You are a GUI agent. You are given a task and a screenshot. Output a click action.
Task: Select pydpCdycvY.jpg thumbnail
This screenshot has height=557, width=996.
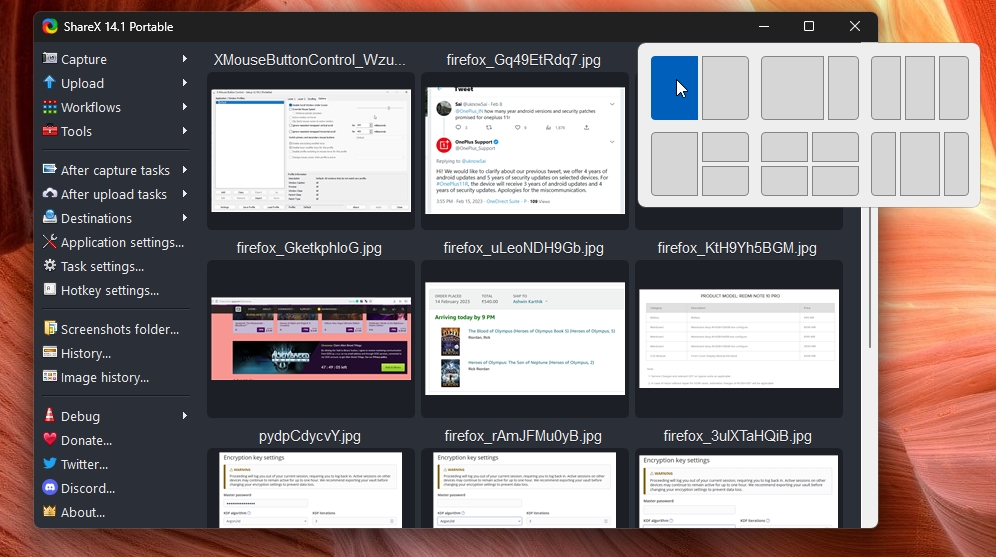311,490
